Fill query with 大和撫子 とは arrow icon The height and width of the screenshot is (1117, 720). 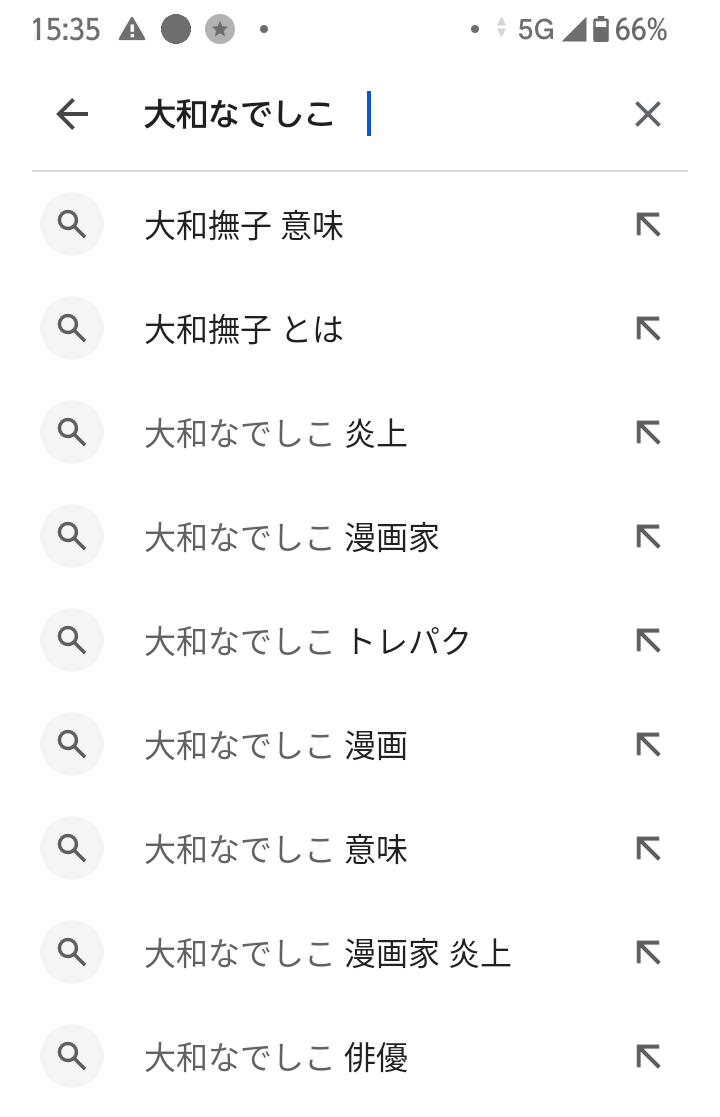click(x=648, y=329)
